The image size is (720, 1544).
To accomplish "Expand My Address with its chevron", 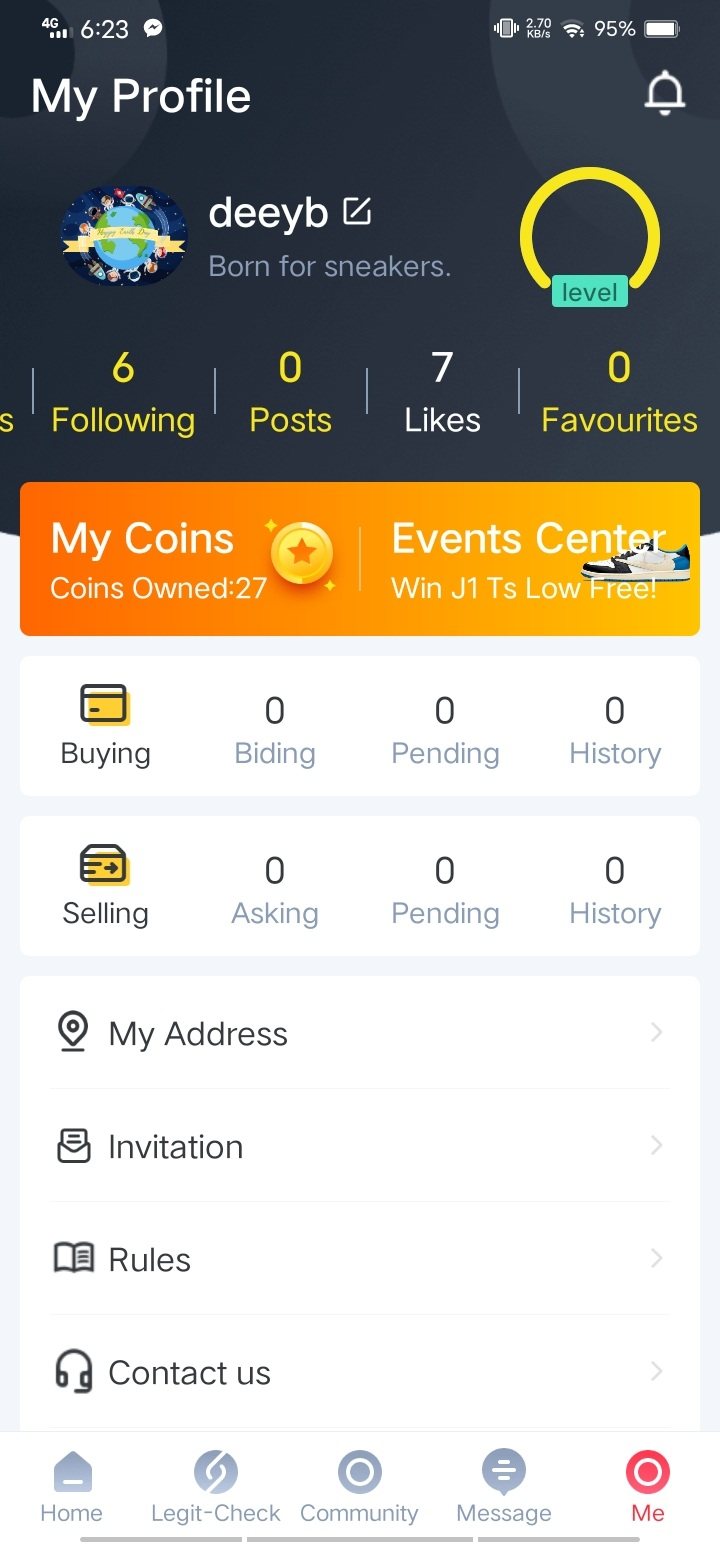I will 656,1032.
